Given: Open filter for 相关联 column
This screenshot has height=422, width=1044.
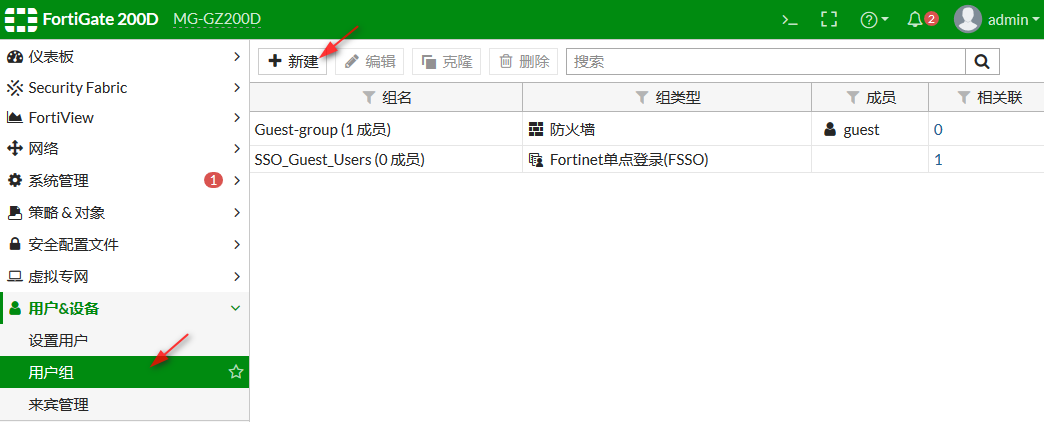Looking at the screenshot, I should click(x=963, y=98).
